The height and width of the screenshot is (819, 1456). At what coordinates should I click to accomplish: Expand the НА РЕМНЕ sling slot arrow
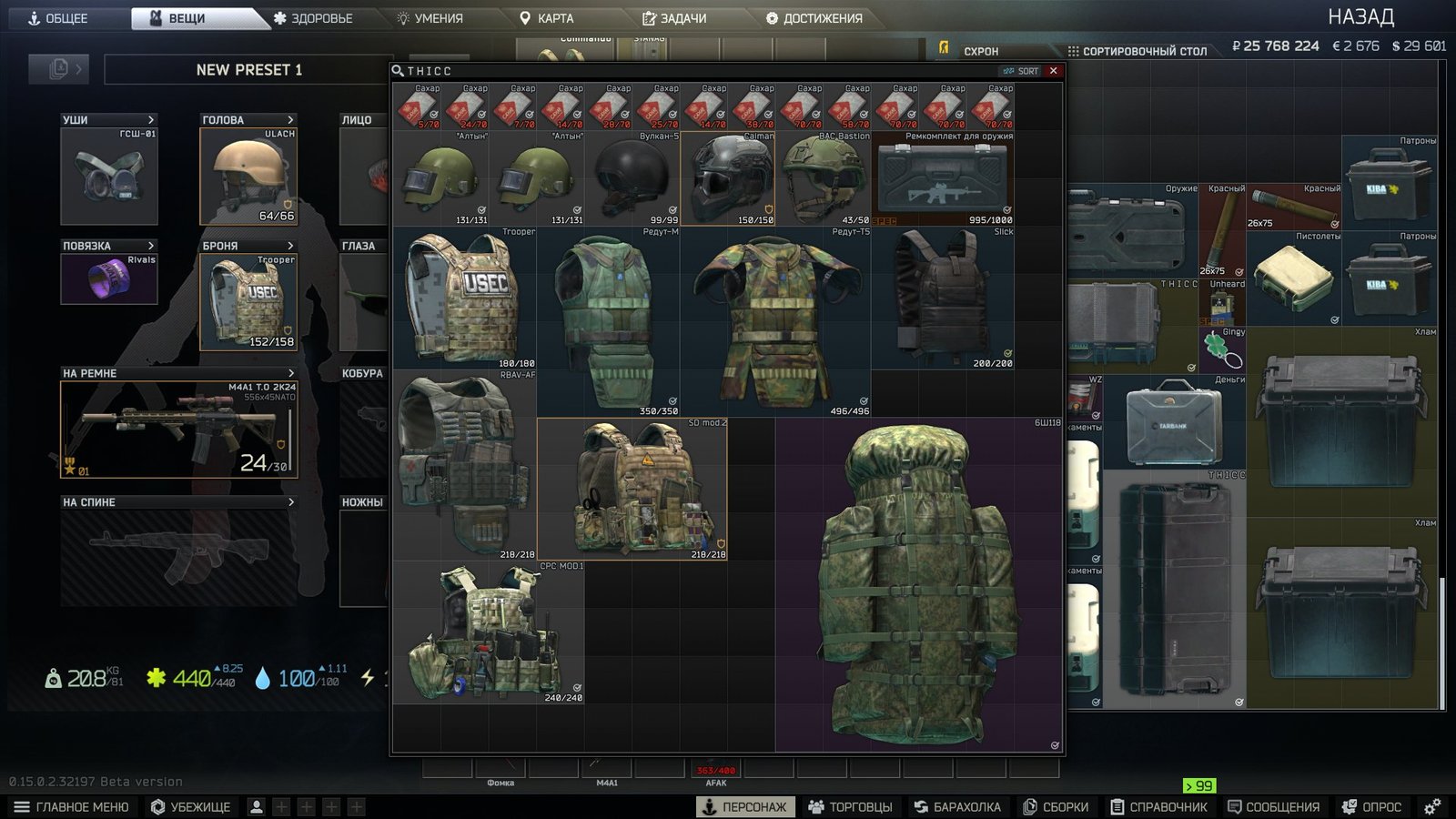291,373
